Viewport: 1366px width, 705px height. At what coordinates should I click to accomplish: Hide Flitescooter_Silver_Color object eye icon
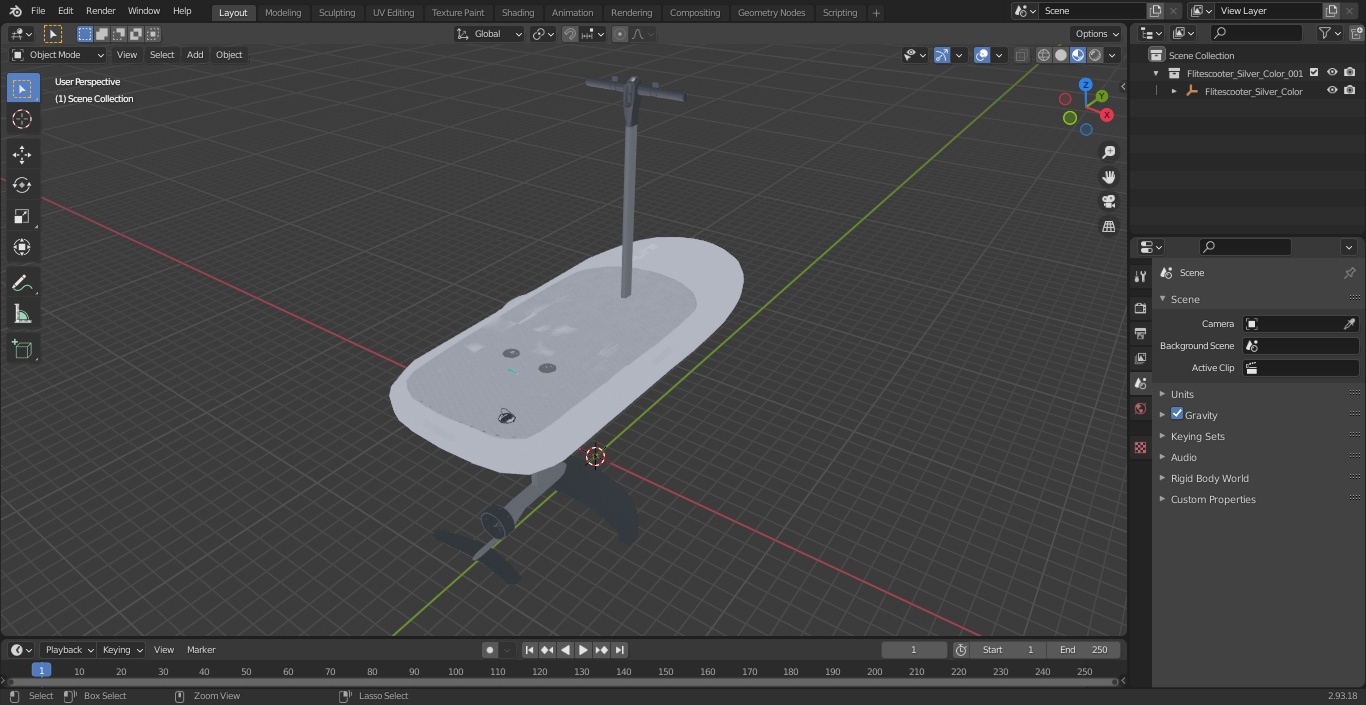(x=1332, y=91)
